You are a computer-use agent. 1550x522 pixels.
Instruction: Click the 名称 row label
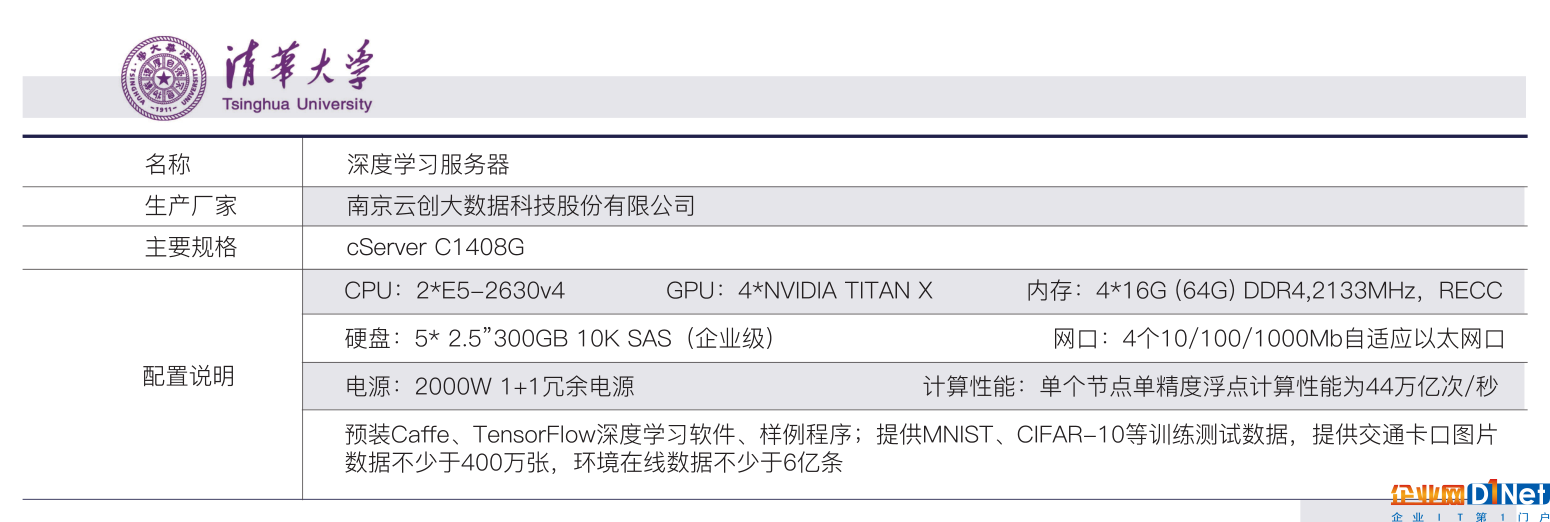point(168,164)
